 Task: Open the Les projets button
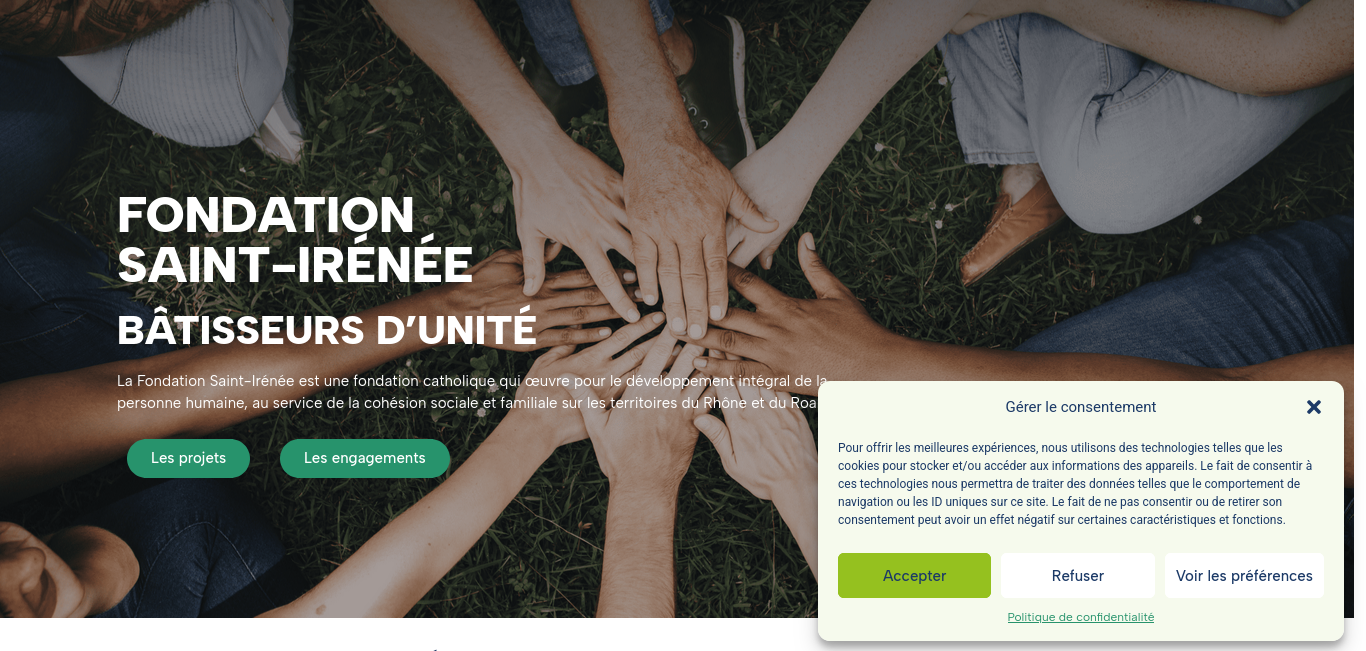(x=188, y=458)
